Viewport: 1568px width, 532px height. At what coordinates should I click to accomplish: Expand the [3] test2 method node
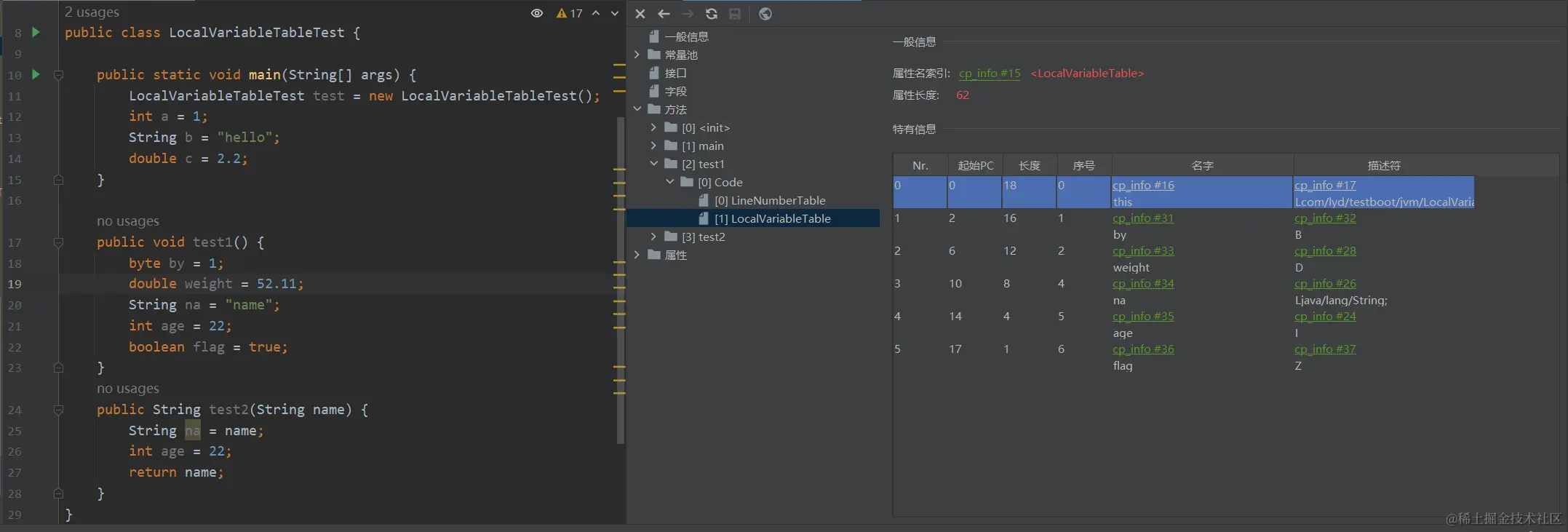click(653, 237)
